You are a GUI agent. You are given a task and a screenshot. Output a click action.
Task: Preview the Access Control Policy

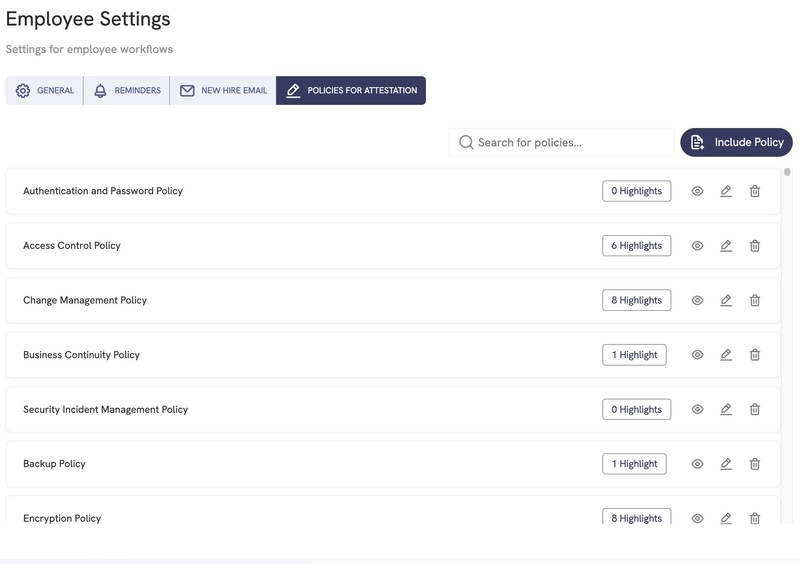click(697, 246)
